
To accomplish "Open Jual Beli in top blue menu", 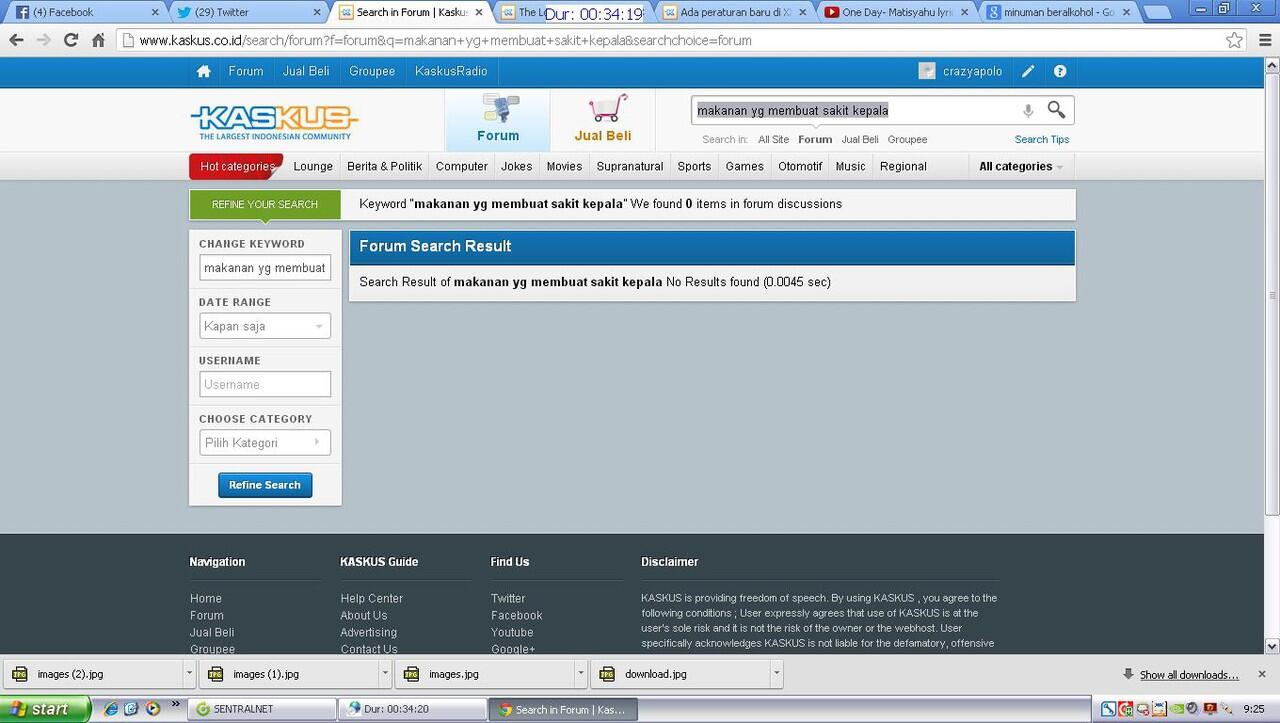I will pyautogui.click(x=306, y=71).
